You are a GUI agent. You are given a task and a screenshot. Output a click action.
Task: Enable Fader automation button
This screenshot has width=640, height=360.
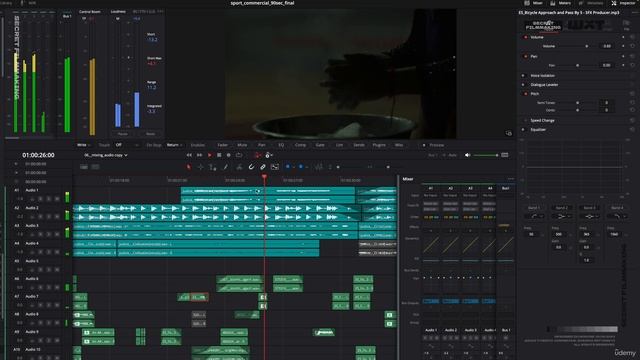[x=222, y=145]
